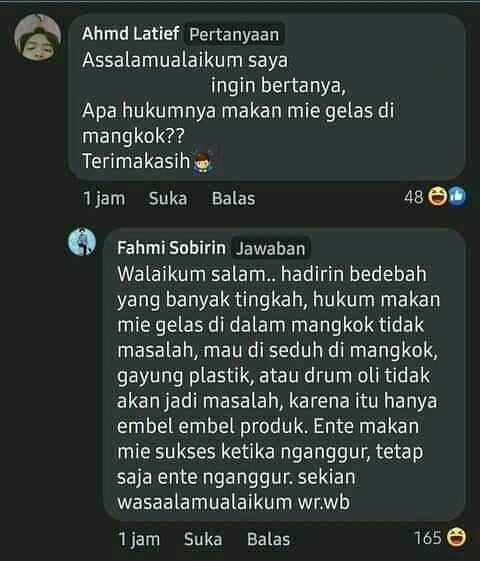Click Balas under Ahmd Latief's comment

(x=234, y=198)
